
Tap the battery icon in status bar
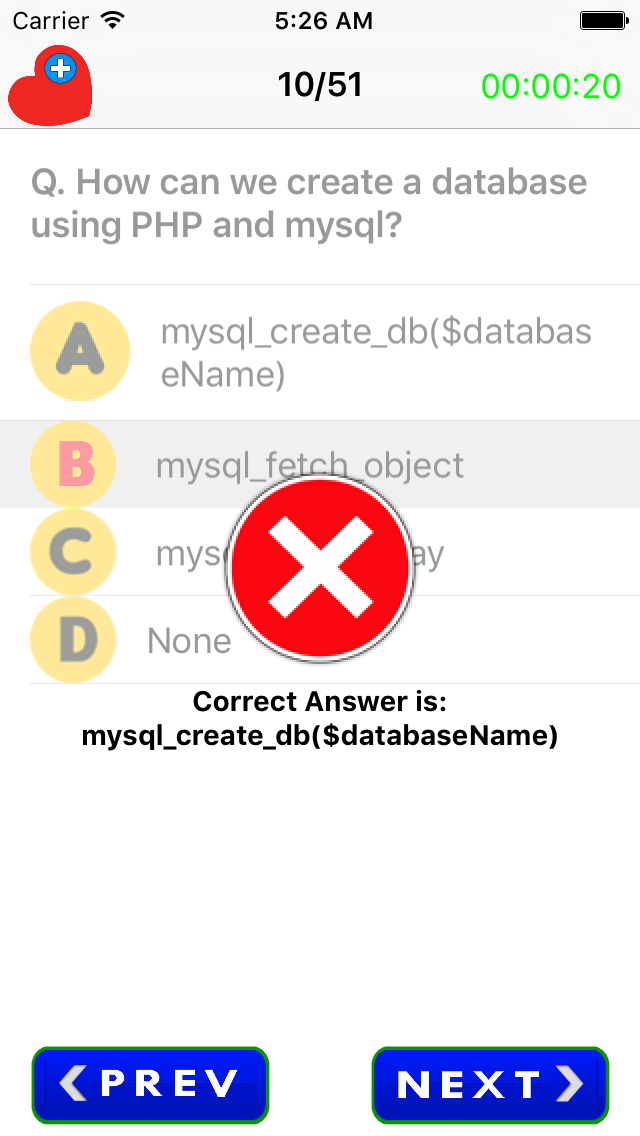tap(603, 20)
